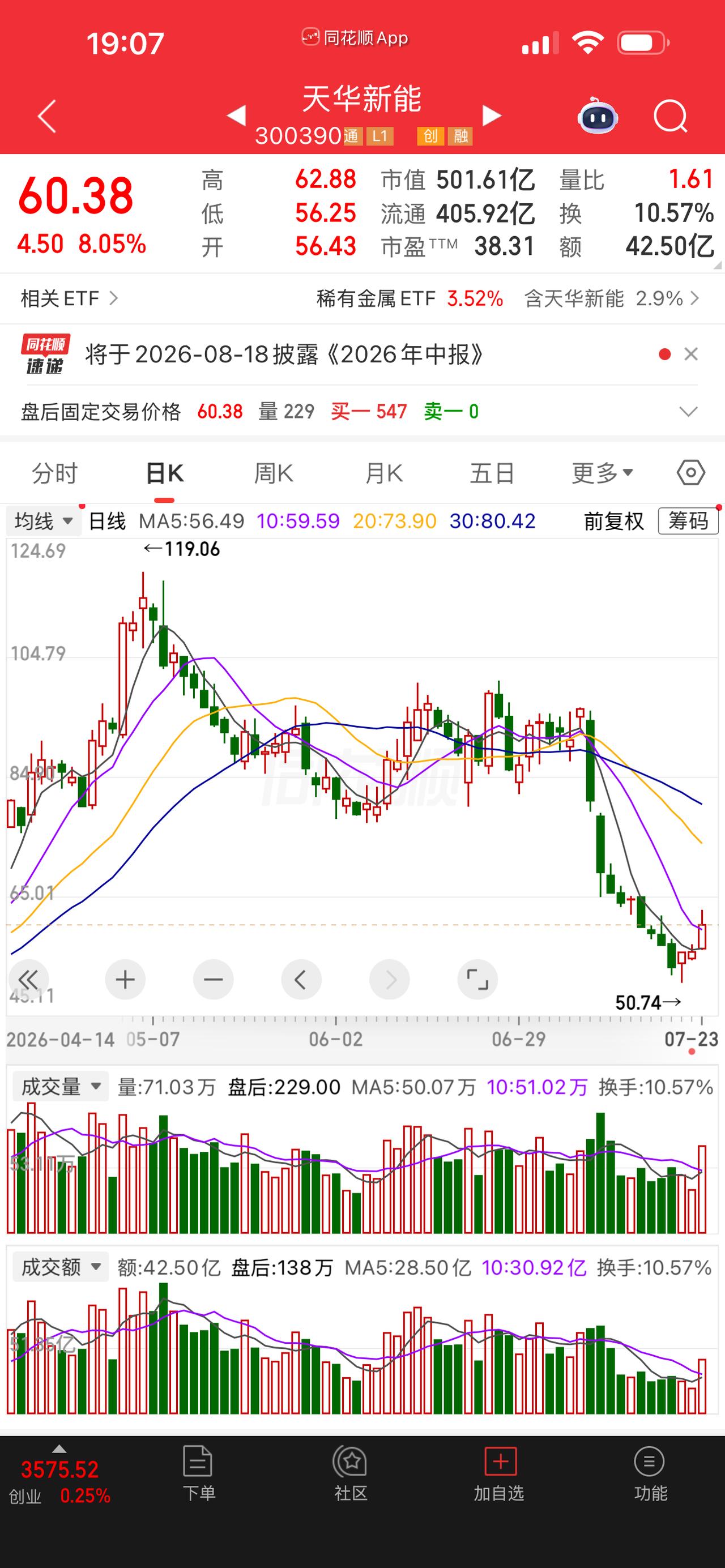Switch to 月K monthly chart tab
Screen dimensions: 725x1568
[384, 473]
